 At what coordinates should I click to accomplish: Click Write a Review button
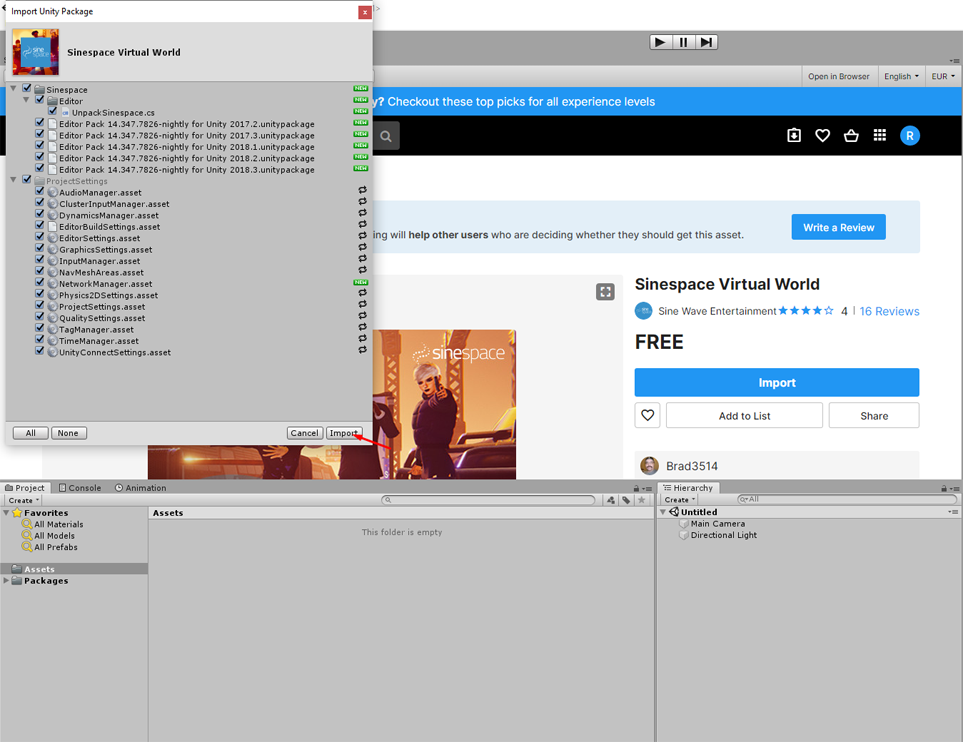tap(838, 227)
